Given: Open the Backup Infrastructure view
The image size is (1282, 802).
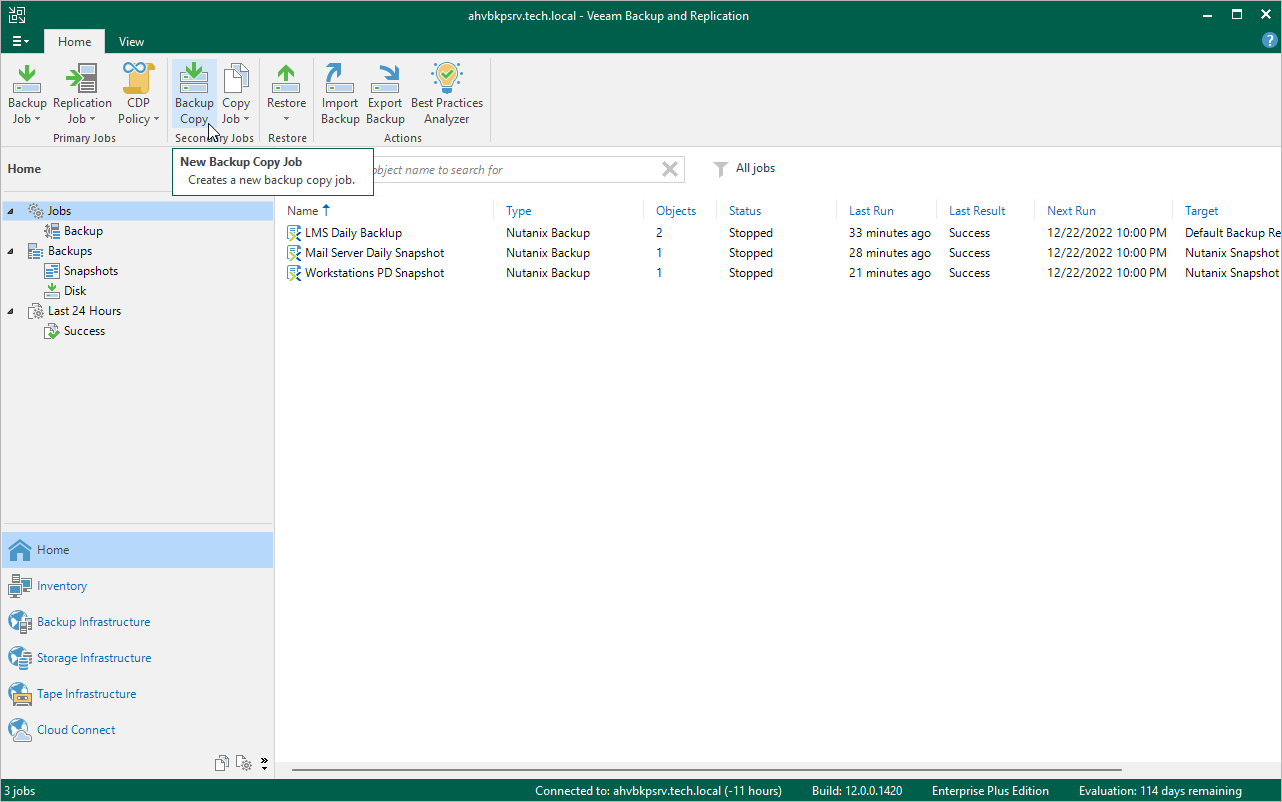Looking at the screenshot, I should (137, 622).
